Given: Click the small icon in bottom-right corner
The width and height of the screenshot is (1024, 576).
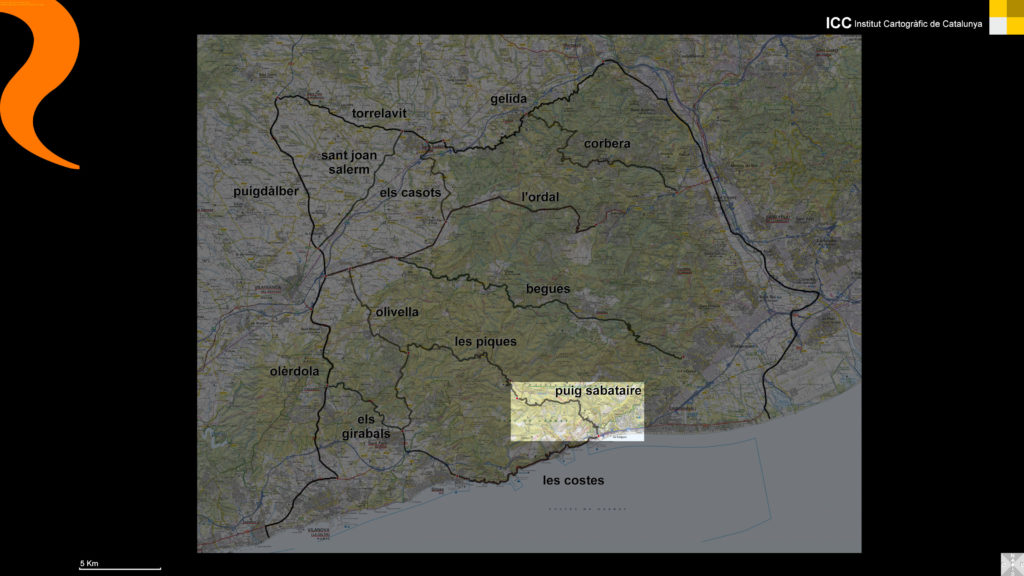Looking at the screenshot, I should 1011,563.
